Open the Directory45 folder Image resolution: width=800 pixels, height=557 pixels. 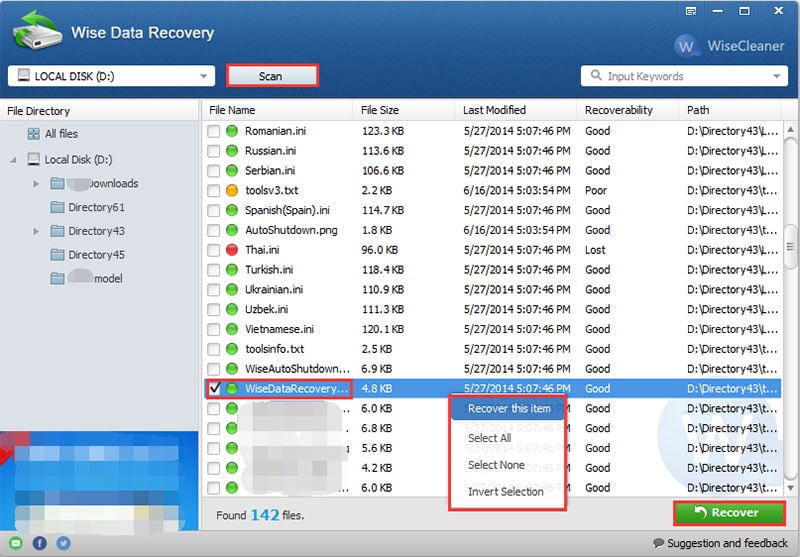tap(96, 255)
